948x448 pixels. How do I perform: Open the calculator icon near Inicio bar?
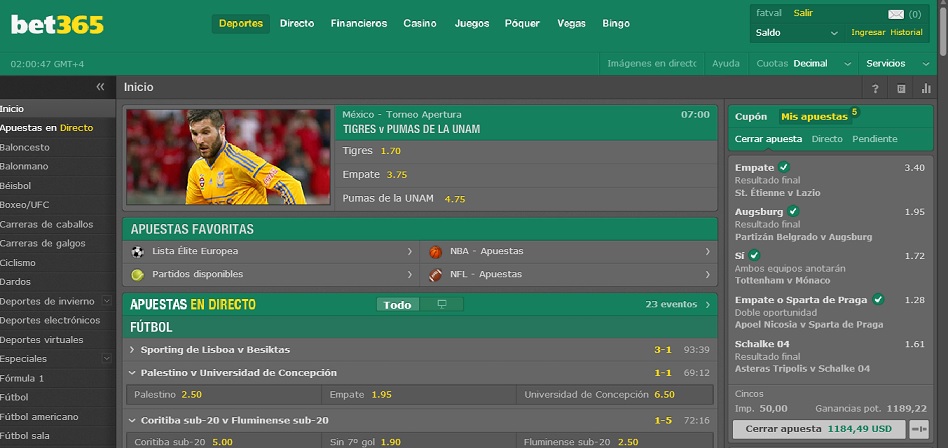901,88
